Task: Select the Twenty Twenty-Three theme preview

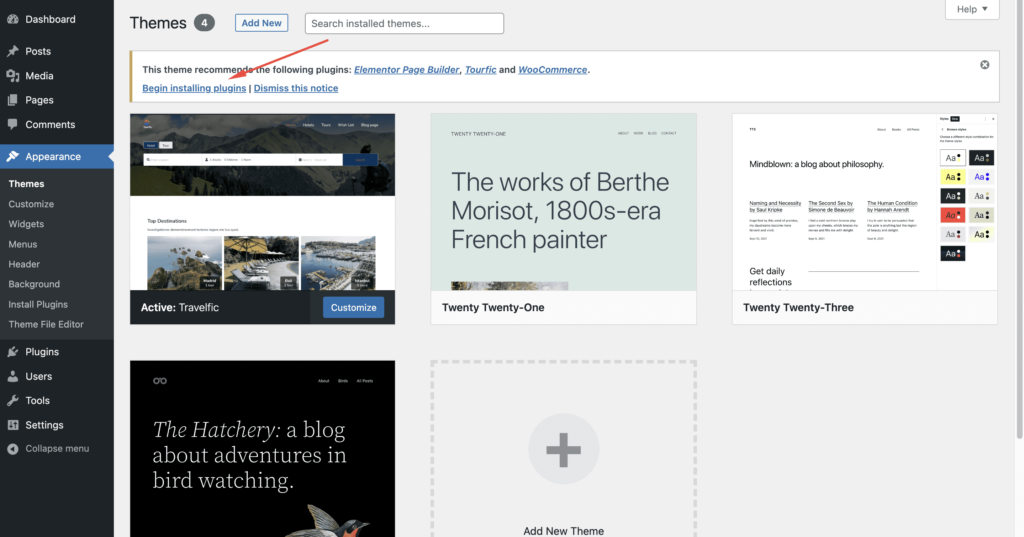Action: click(865, 202)
